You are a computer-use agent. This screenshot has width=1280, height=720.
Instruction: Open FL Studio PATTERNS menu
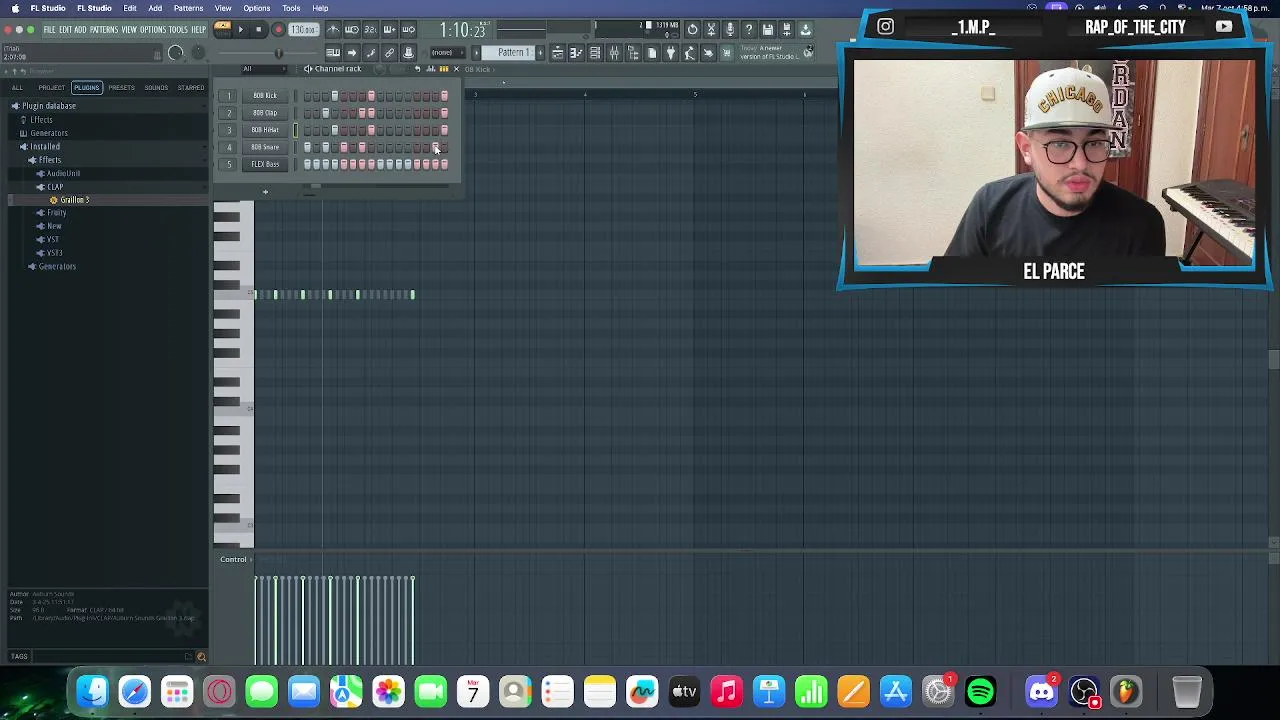pos(104,30)
